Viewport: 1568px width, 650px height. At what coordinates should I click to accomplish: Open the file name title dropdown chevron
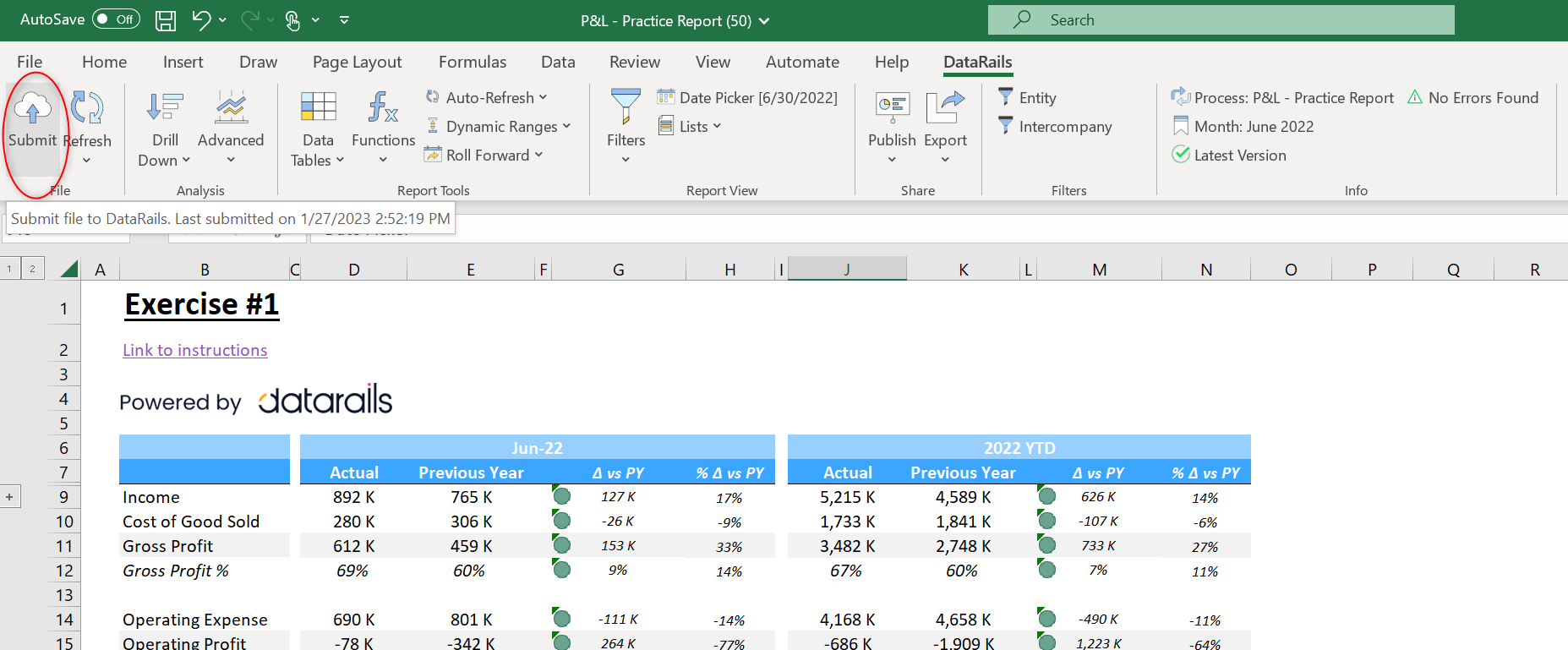764,21
